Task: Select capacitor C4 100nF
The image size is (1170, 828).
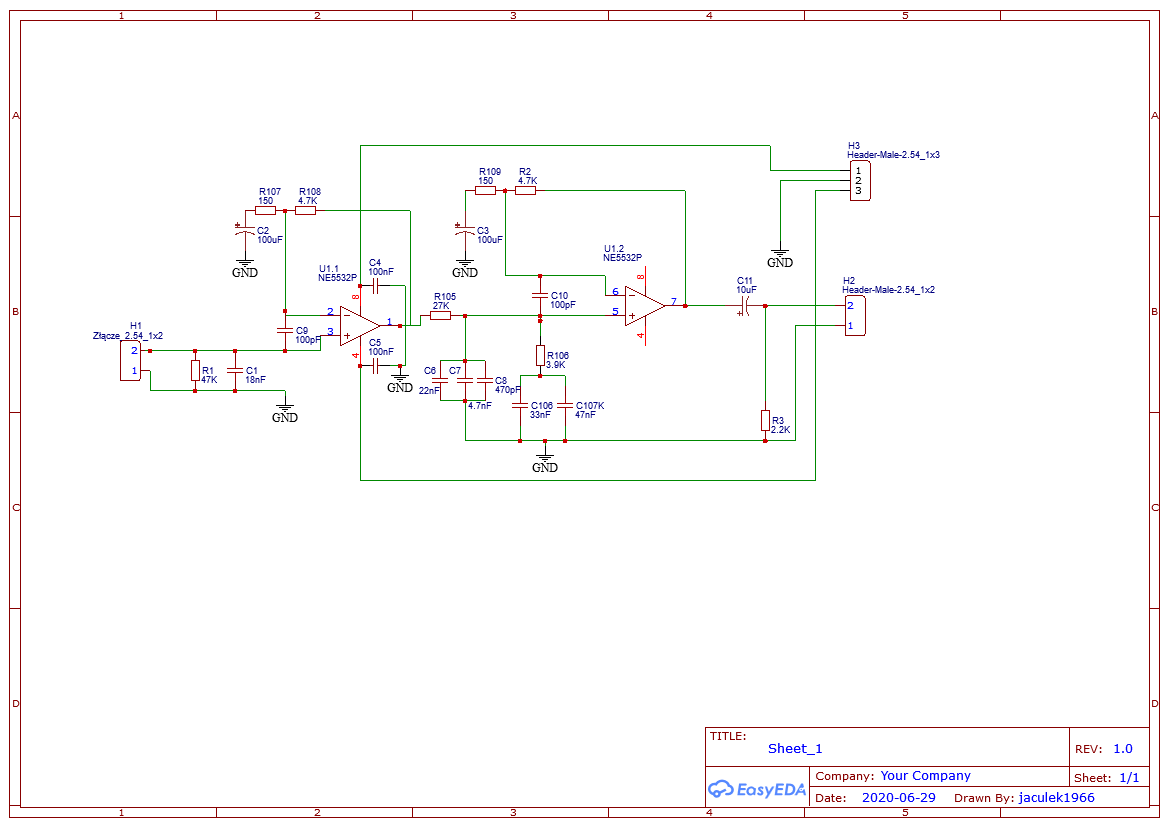Action: tap(375, 286)
